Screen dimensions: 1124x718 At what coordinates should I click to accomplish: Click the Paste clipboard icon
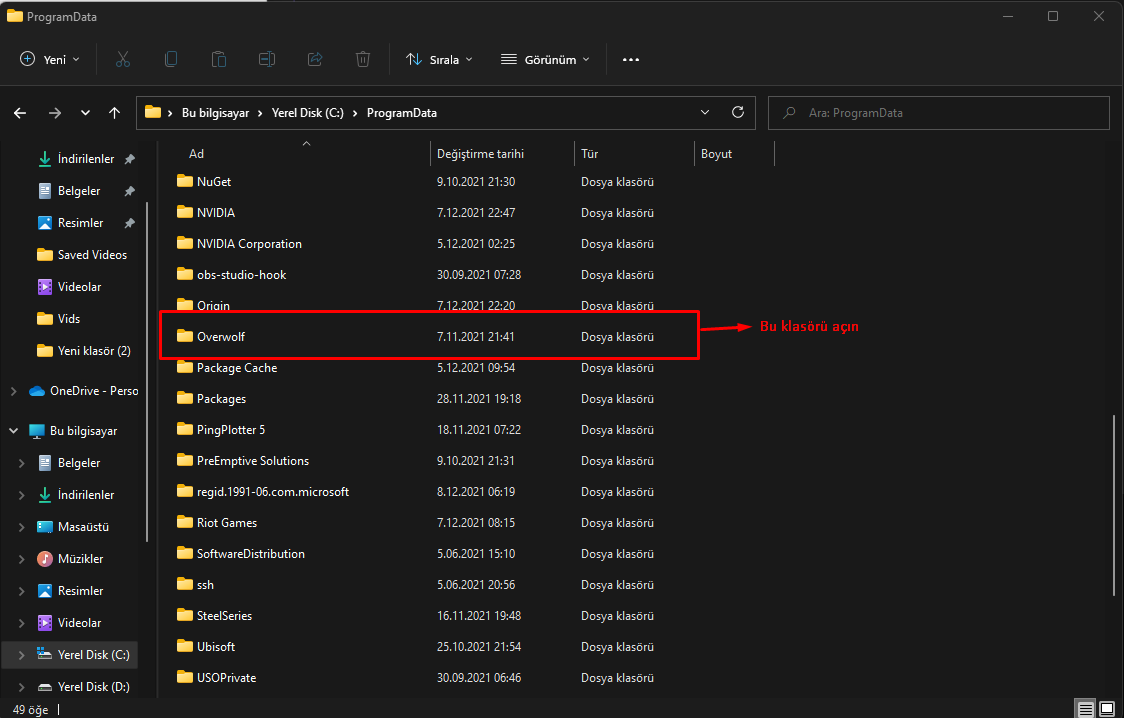(x=219, y=60)
